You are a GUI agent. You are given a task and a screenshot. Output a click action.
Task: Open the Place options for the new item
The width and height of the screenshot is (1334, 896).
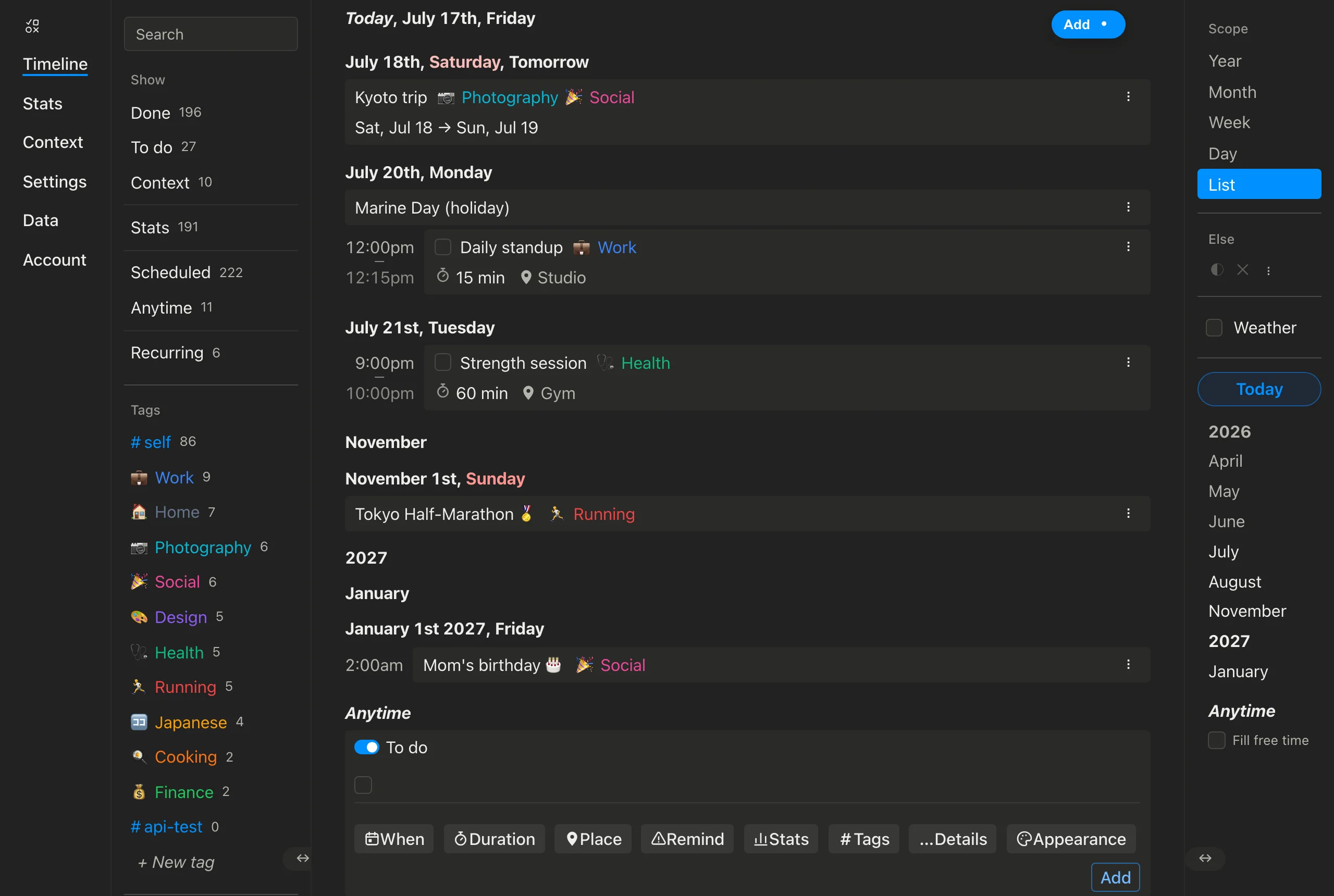(x=592, y=838)
